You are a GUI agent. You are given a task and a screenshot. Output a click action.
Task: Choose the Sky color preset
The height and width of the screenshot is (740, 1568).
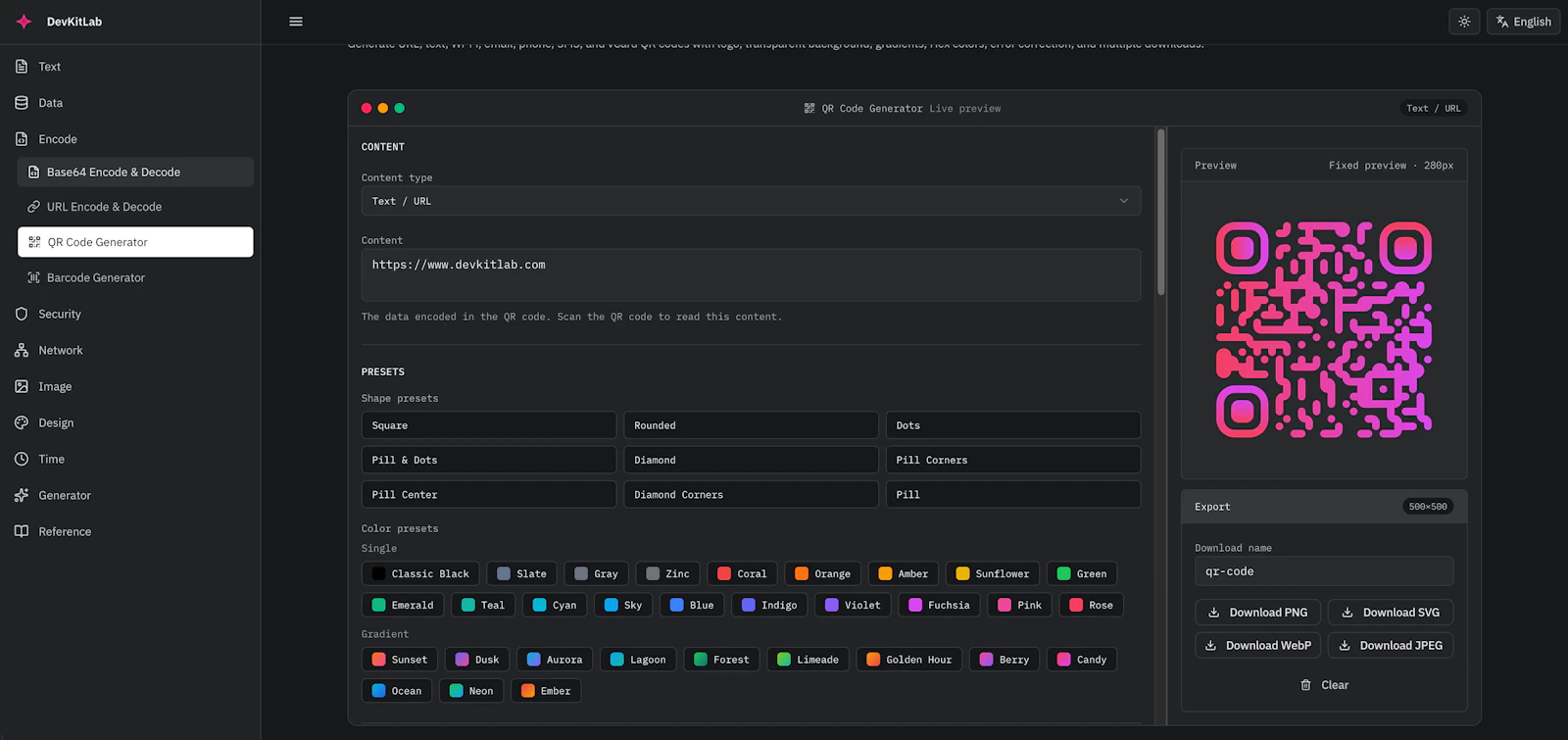[623, 605]
